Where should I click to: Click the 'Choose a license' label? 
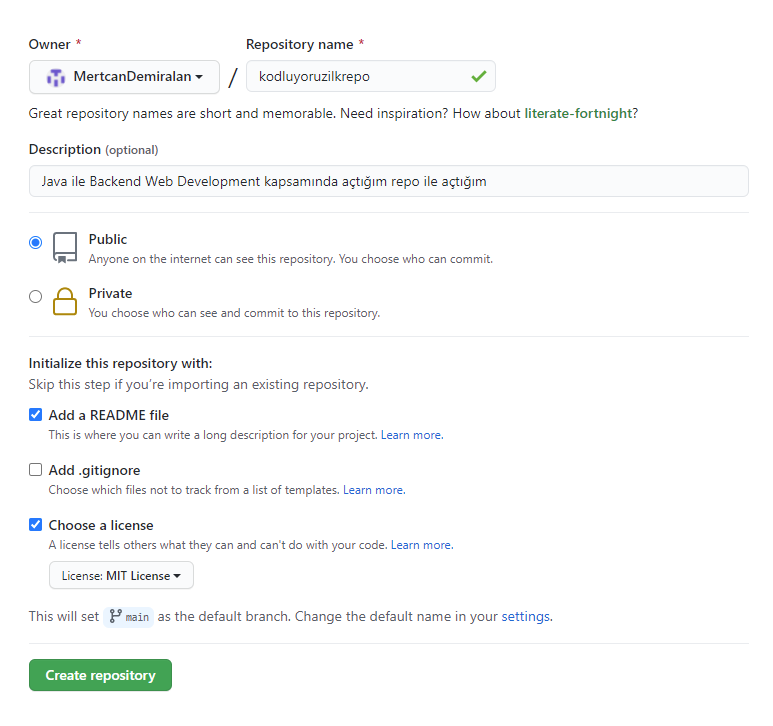coord(101,525)
